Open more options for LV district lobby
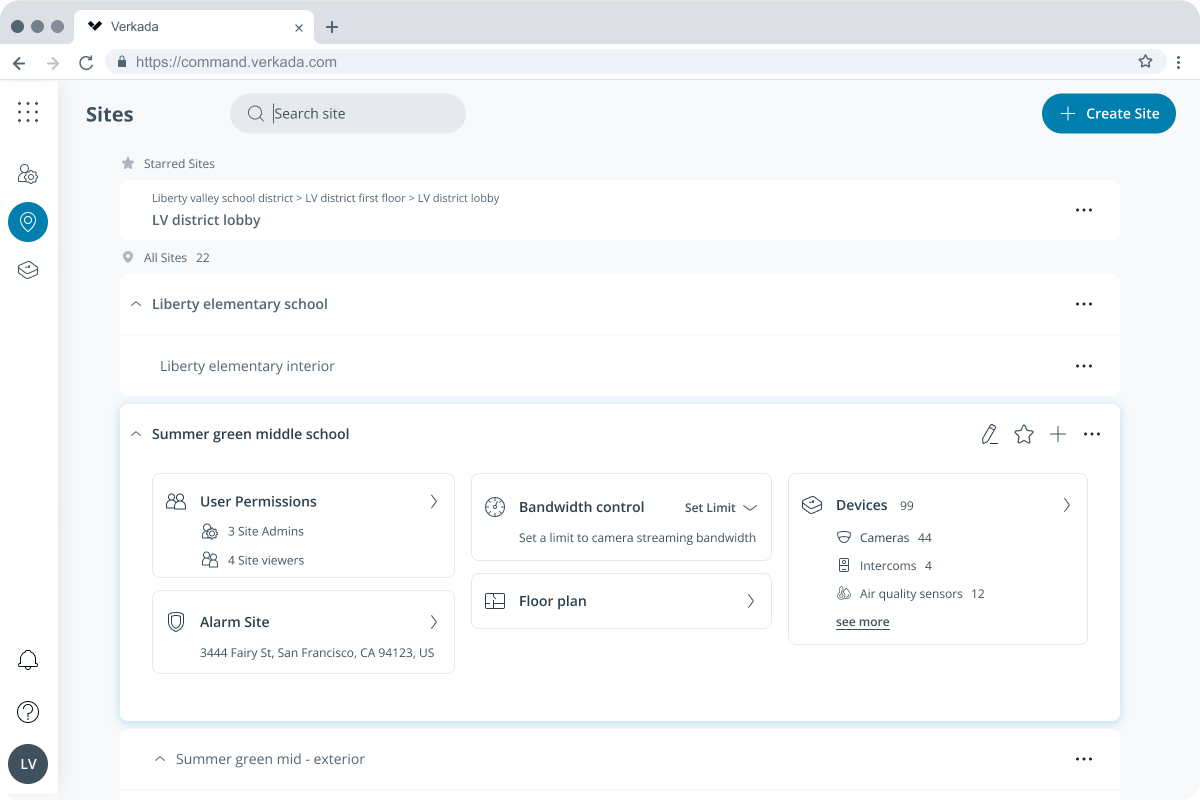Viewport: 1200px width, 800px height. [1084, 210]
